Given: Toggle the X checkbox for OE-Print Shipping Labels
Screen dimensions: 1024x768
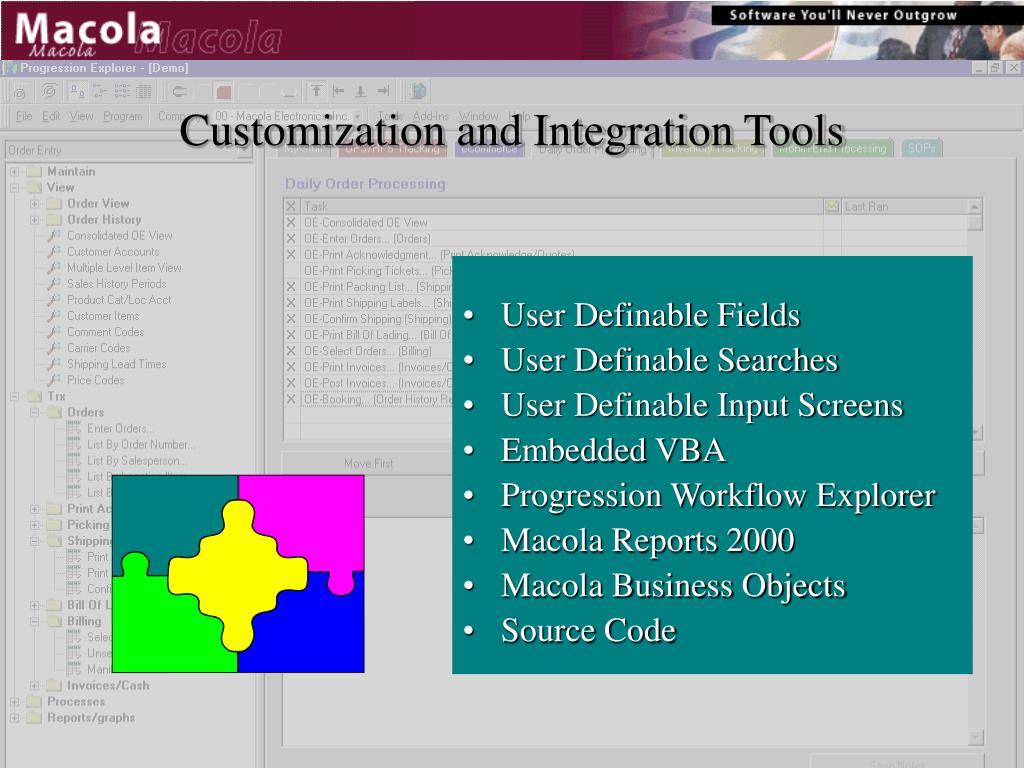Looking at the screenshot, I should (x=291, y=303).
